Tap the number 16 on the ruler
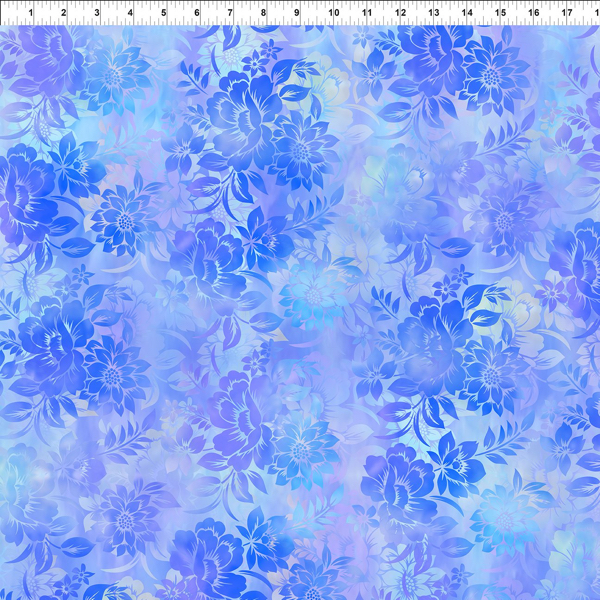The width and height of the screenshot is (600, 600). (x=534, y=13)
